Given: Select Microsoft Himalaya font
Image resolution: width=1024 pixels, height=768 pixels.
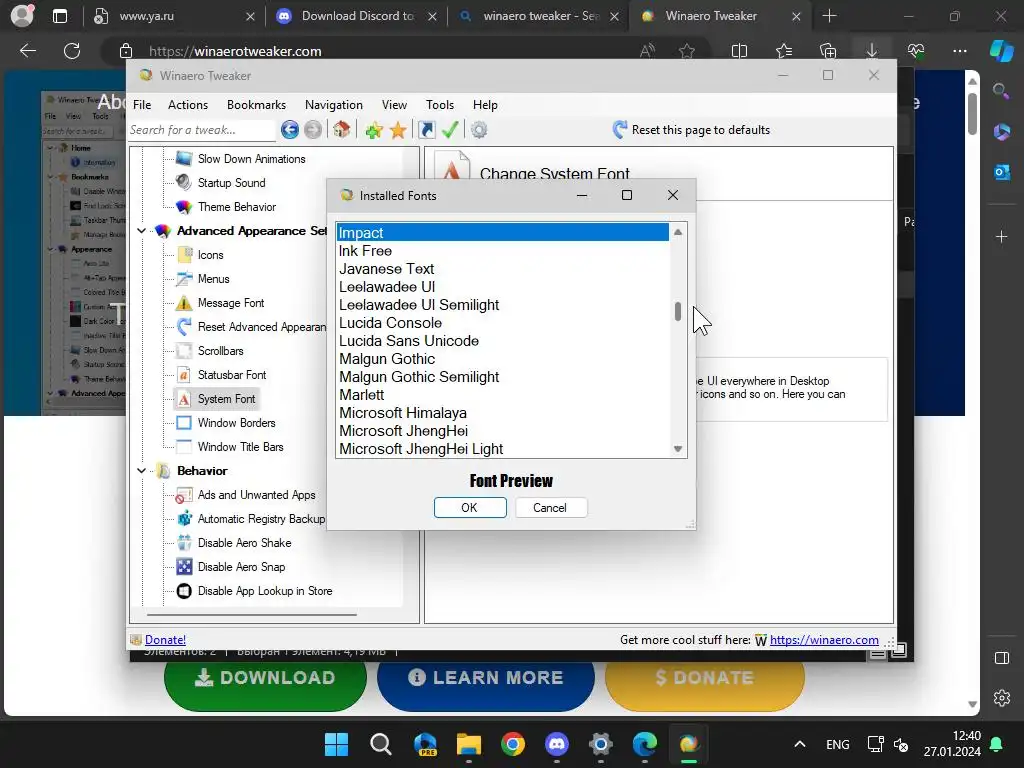Looking at the screenshot, I should coord(502,413).
